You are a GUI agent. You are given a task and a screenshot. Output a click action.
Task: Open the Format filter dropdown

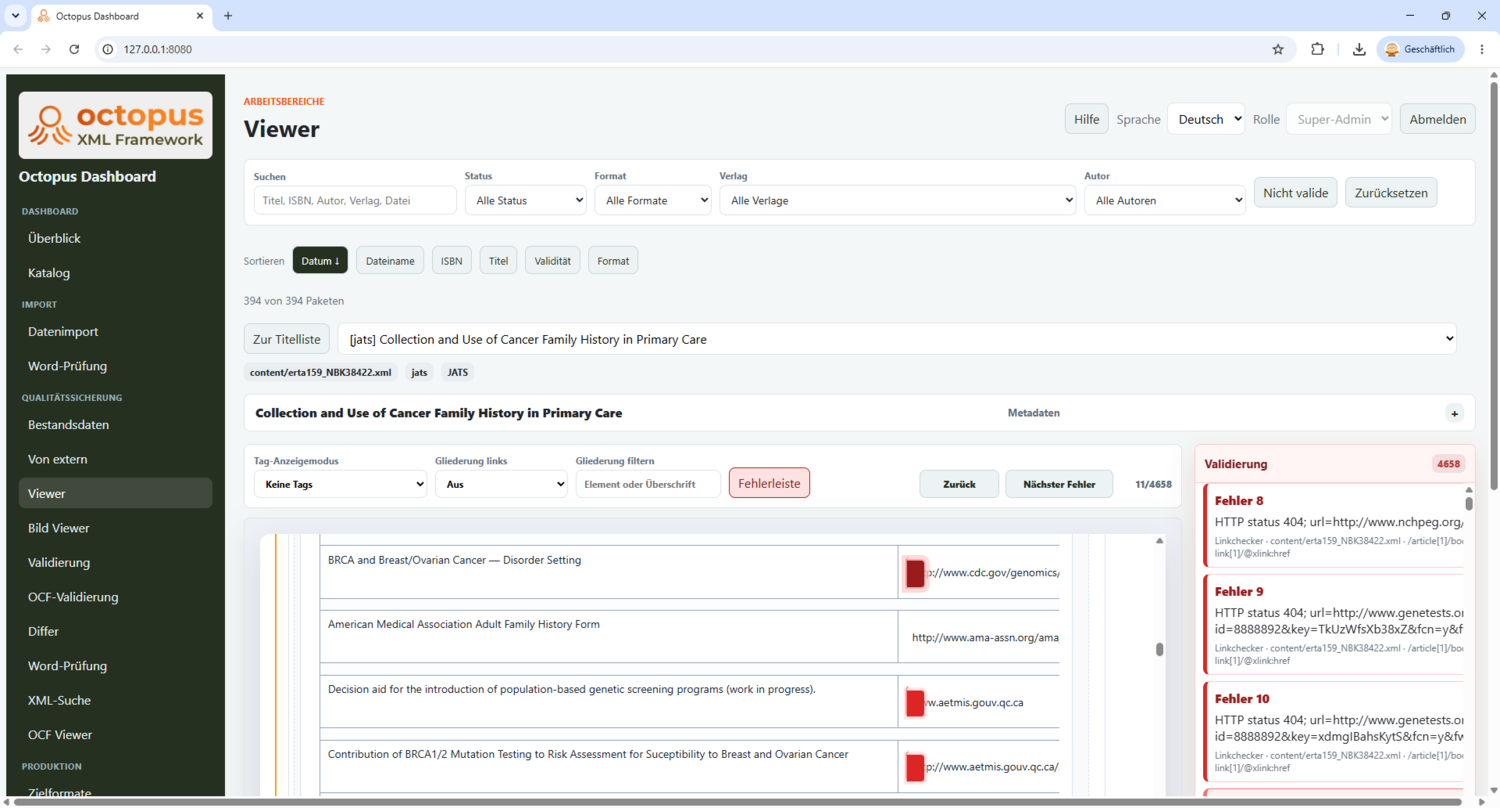653,200
